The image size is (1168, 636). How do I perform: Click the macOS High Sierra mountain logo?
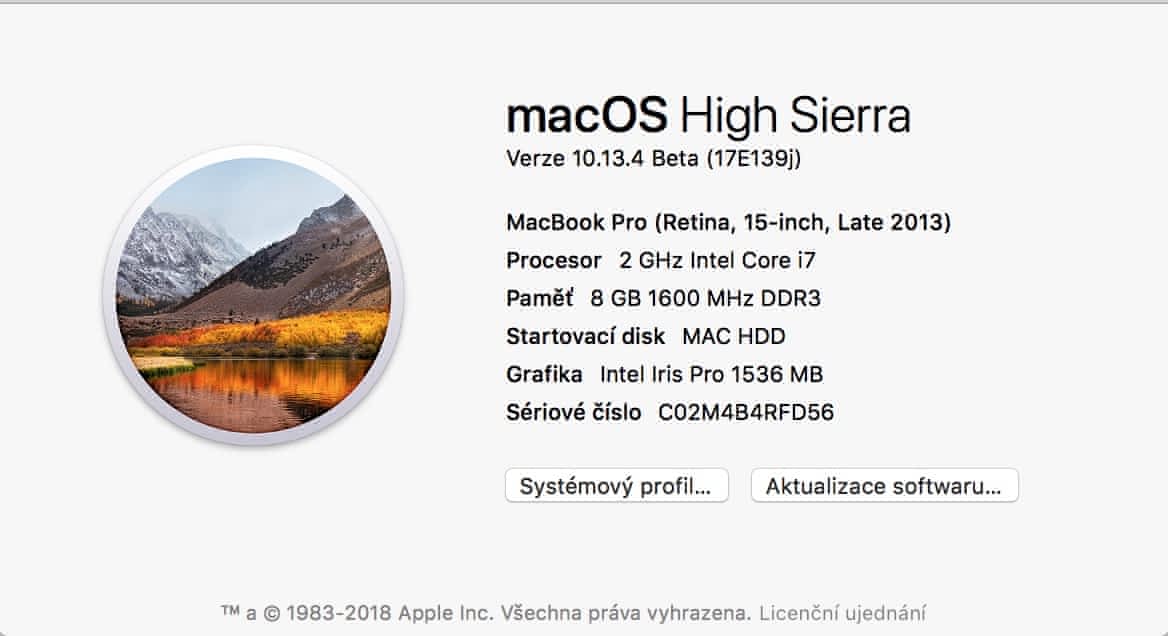click(x=253, y=296)
